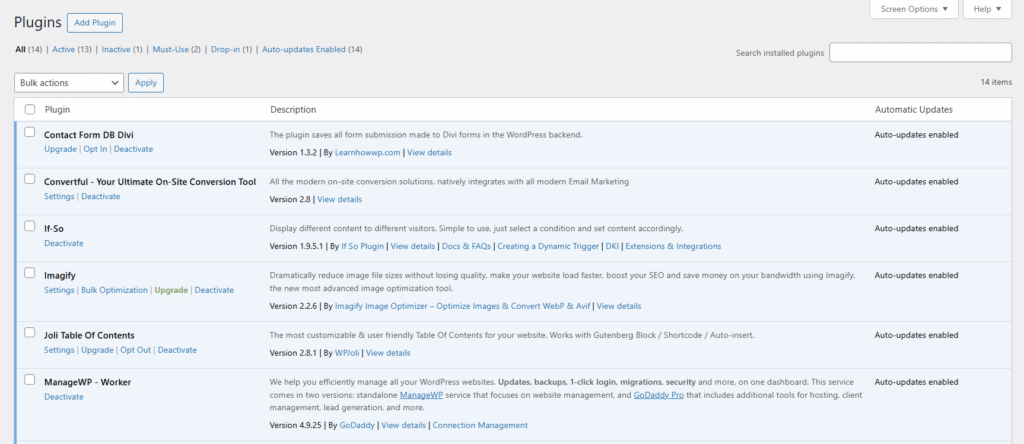Deactivate the Convertful plugin

[x=101, y=196]
